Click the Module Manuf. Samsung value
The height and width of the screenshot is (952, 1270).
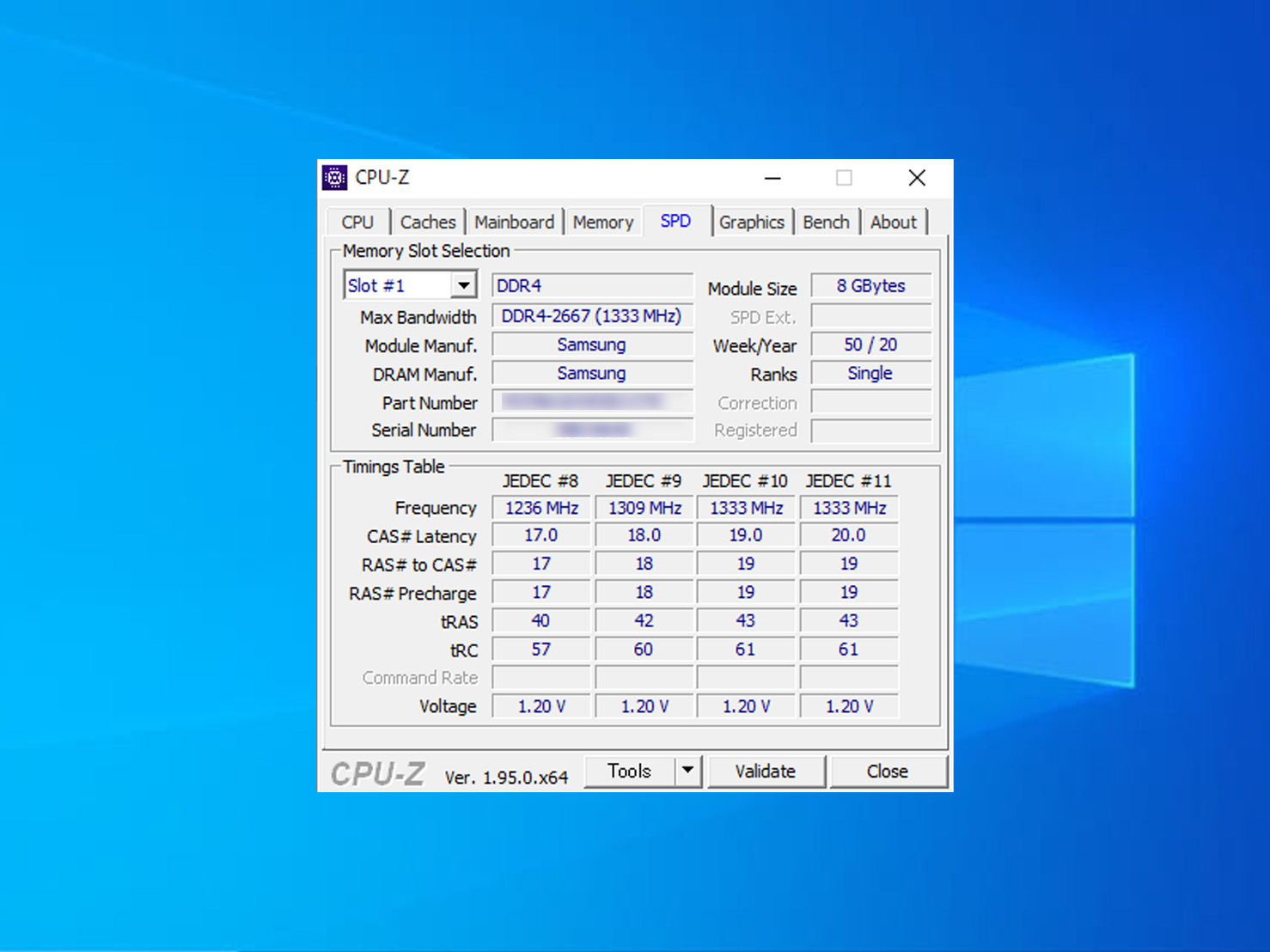[x=592, y=345]
